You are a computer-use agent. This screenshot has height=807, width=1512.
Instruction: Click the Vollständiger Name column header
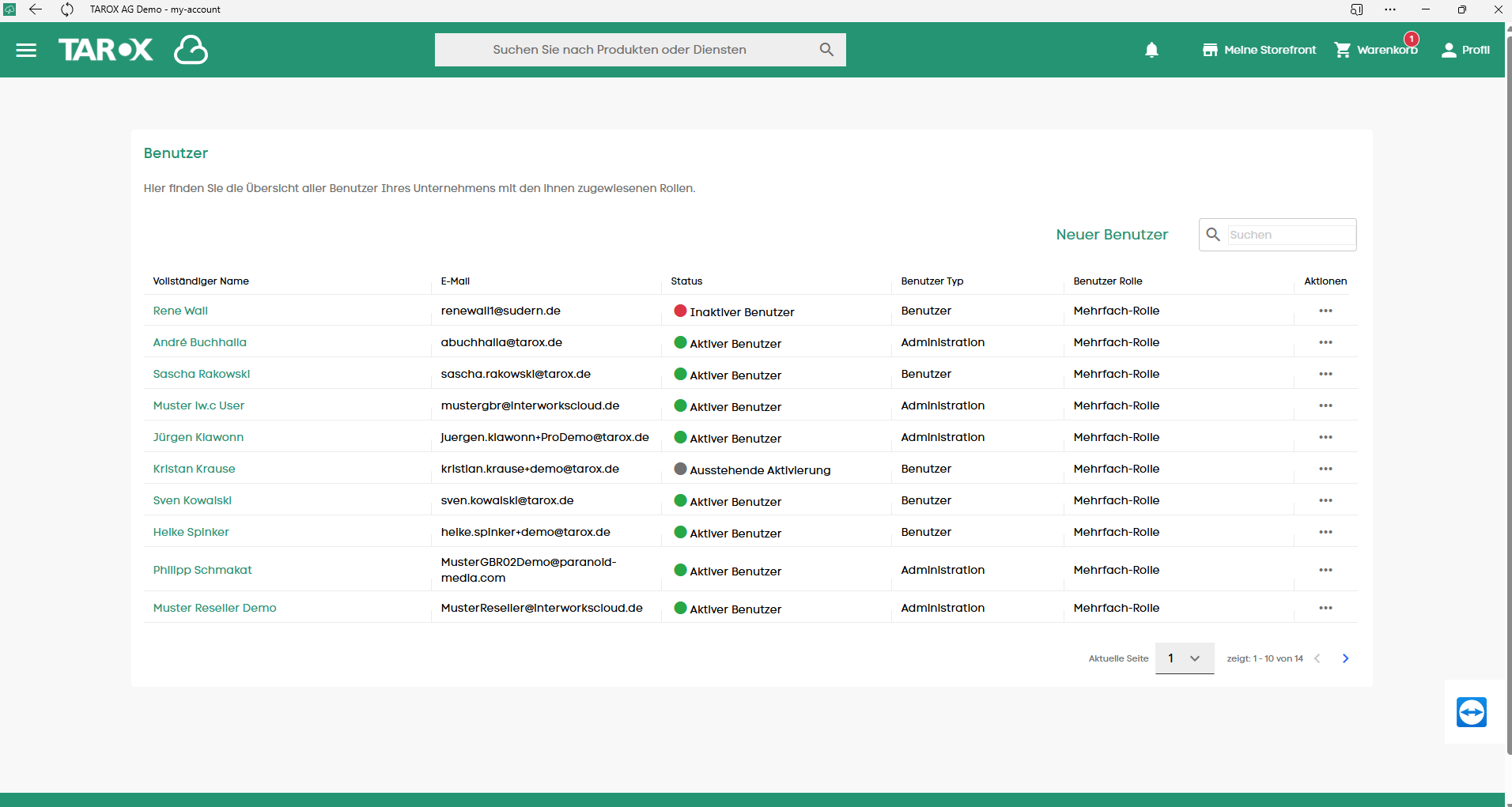pyautogui.click(x=201, y=281)
